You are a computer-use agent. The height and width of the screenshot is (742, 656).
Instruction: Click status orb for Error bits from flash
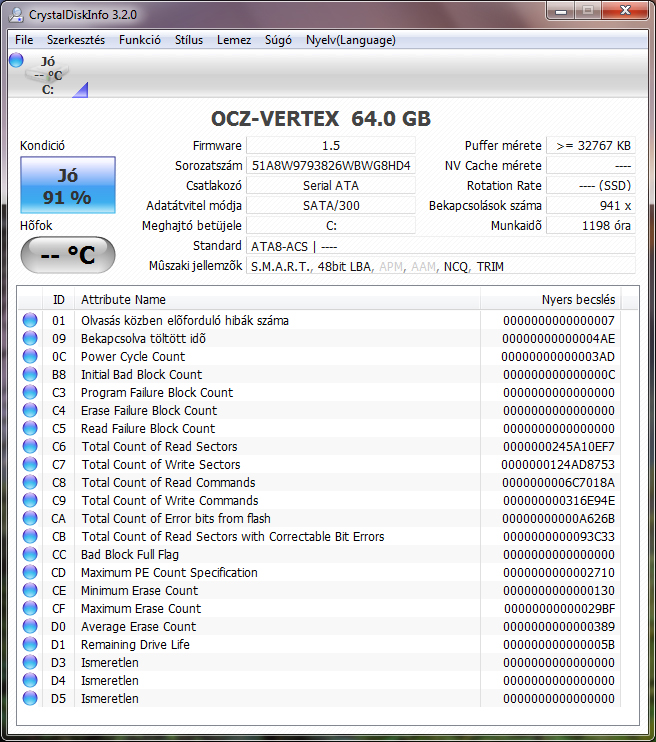[30, 518]
